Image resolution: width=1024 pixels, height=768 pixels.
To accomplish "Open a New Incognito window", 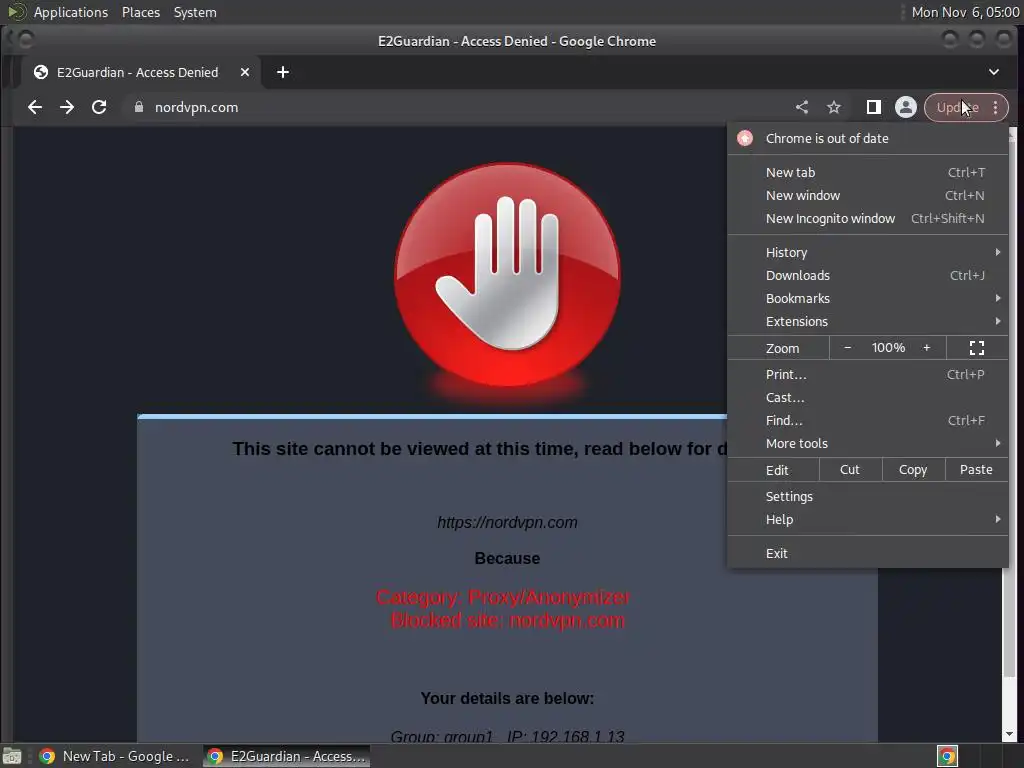I will 867,218.
